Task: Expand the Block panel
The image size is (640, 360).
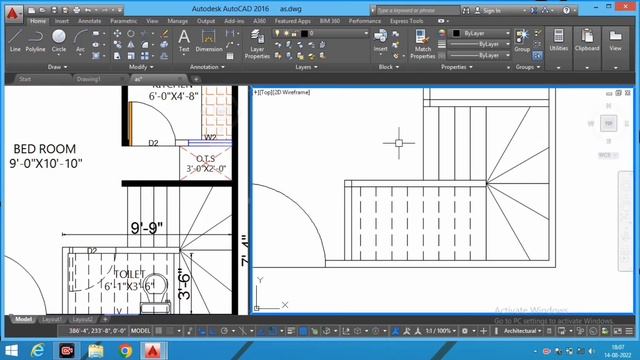Action: point(389,67)
